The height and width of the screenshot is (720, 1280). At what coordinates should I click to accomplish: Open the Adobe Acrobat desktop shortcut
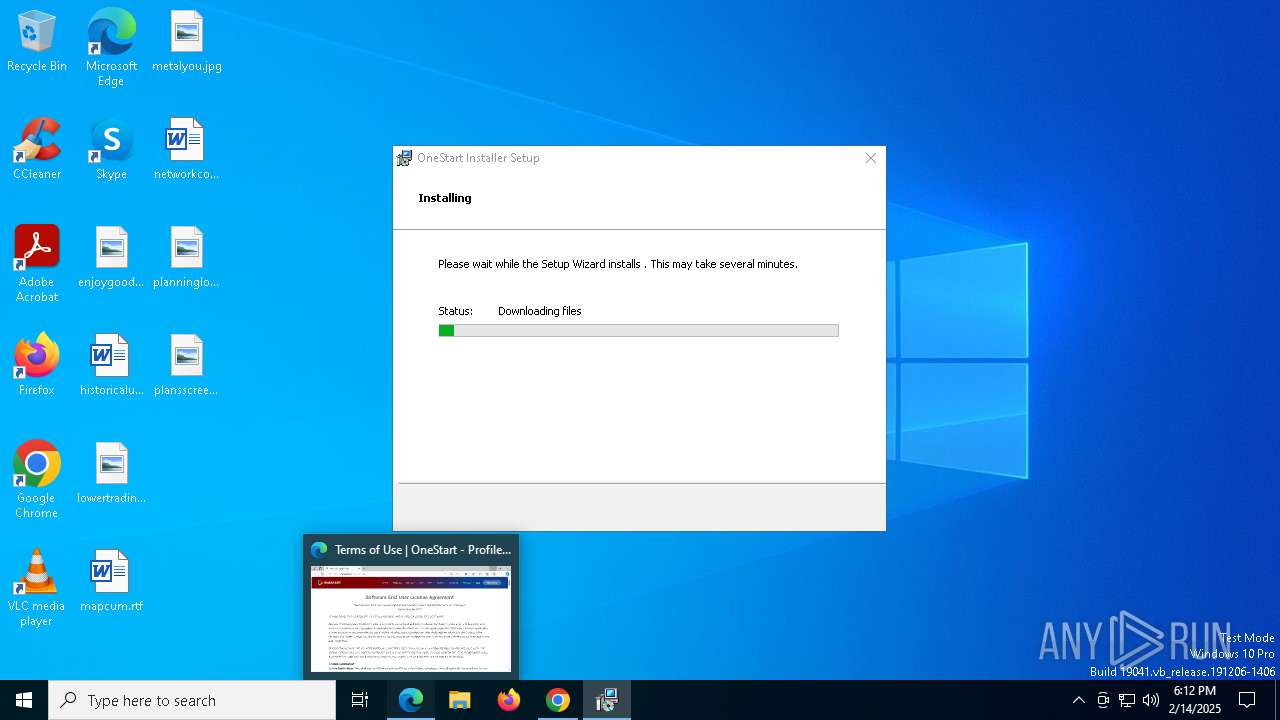[37, 264]
